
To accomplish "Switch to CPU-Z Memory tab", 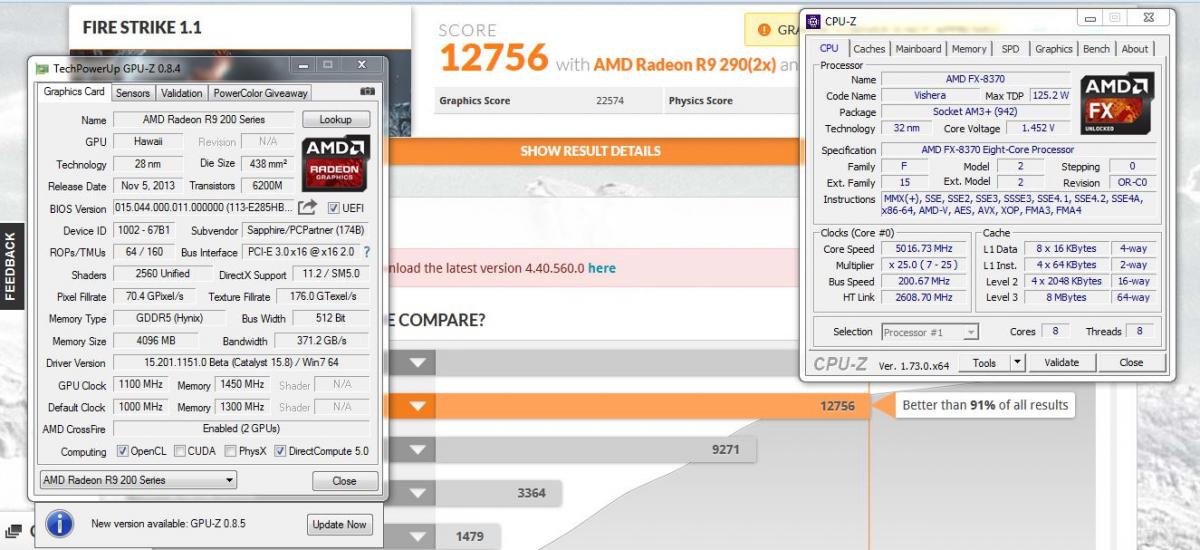I will coord(969,49).
